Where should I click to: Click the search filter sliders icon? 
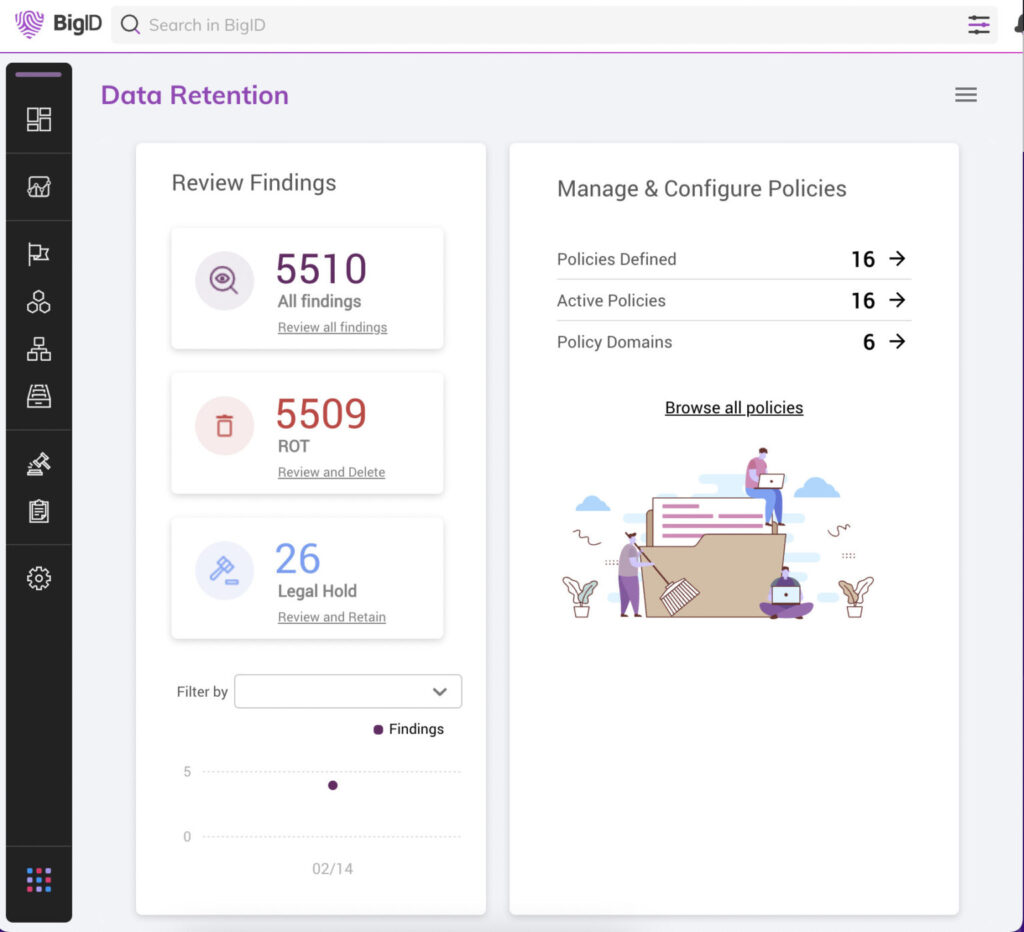coord(978,25)
